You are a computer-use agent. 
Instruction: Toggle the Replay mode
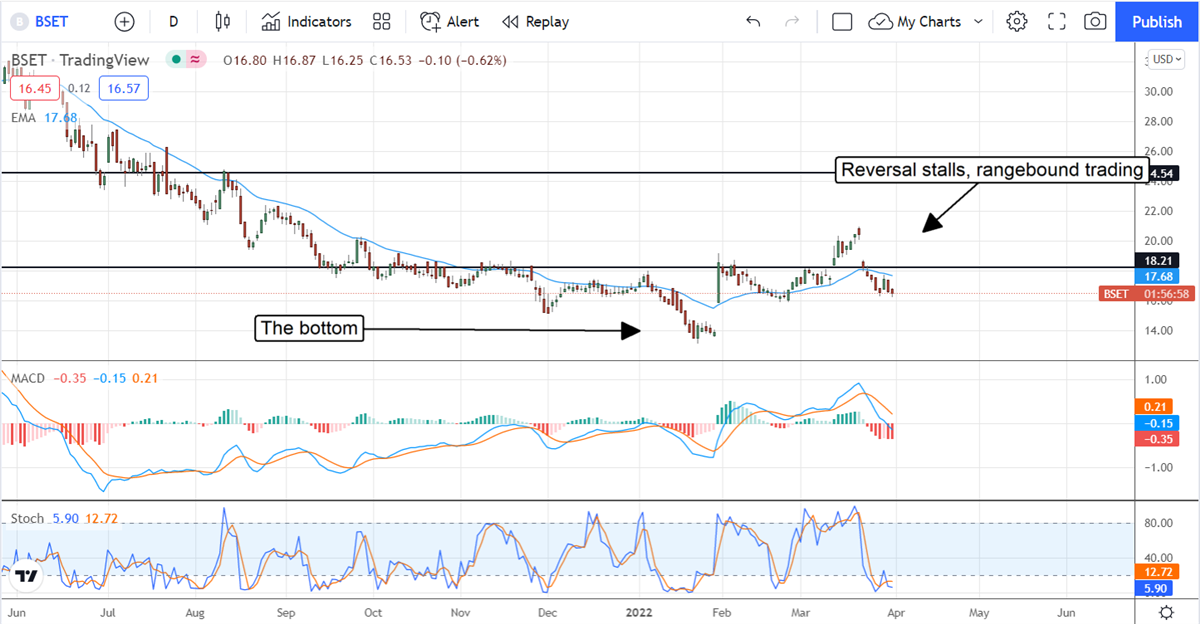click(535, 21)
